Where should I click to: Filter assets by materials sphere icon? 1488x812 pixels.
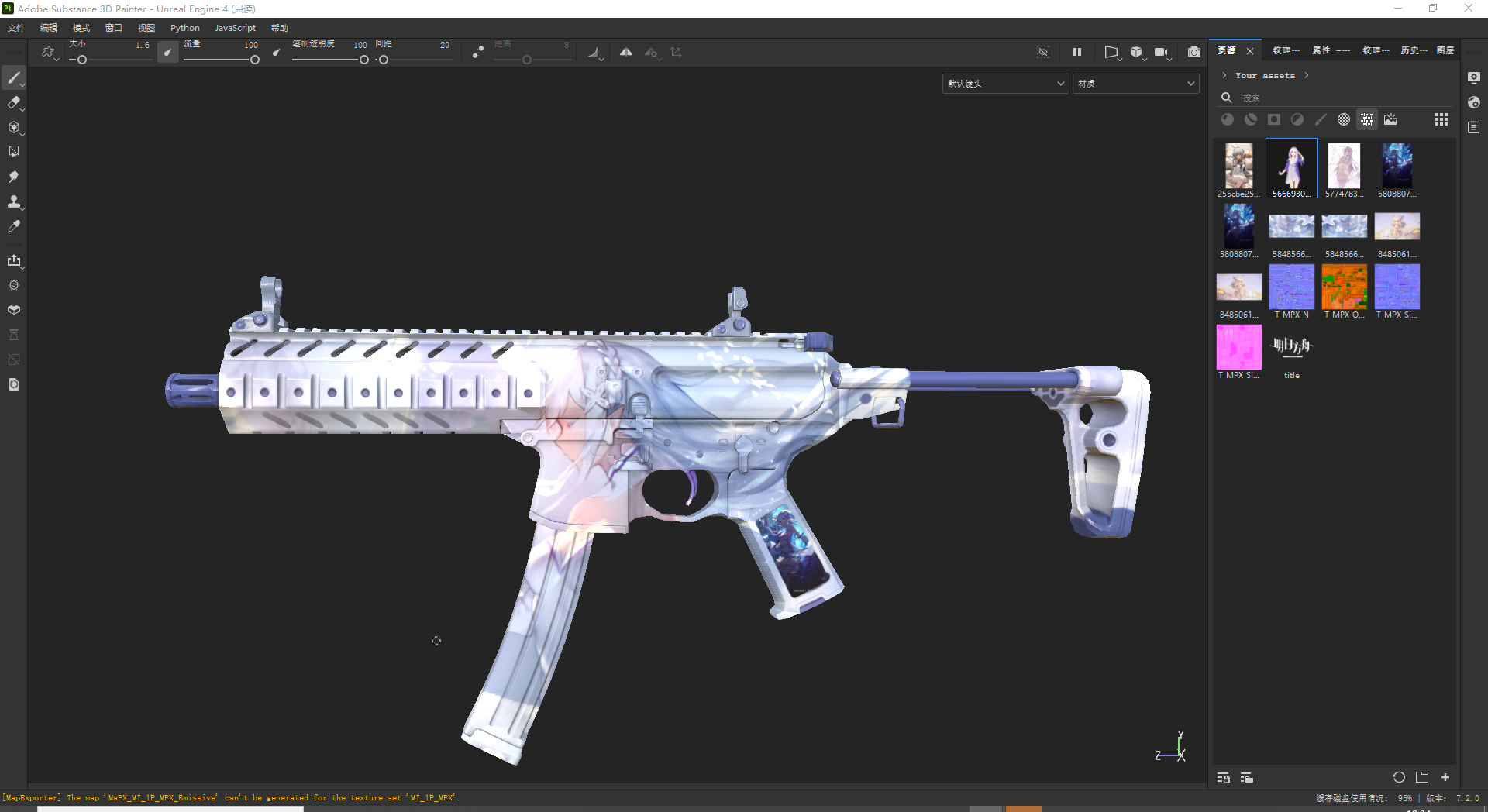[x=1228, y=119]
